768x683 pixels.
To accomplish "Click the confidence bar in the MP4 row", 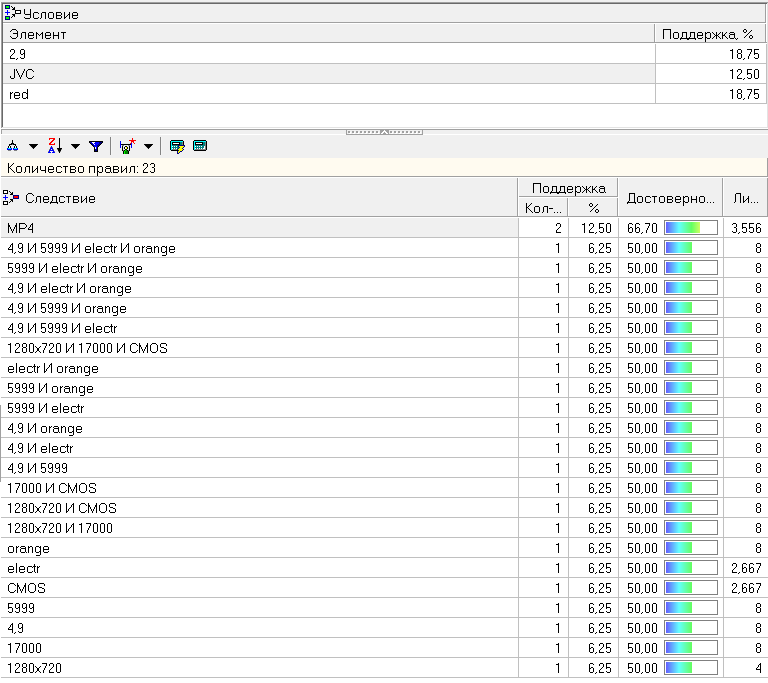I will click(691, 228).
